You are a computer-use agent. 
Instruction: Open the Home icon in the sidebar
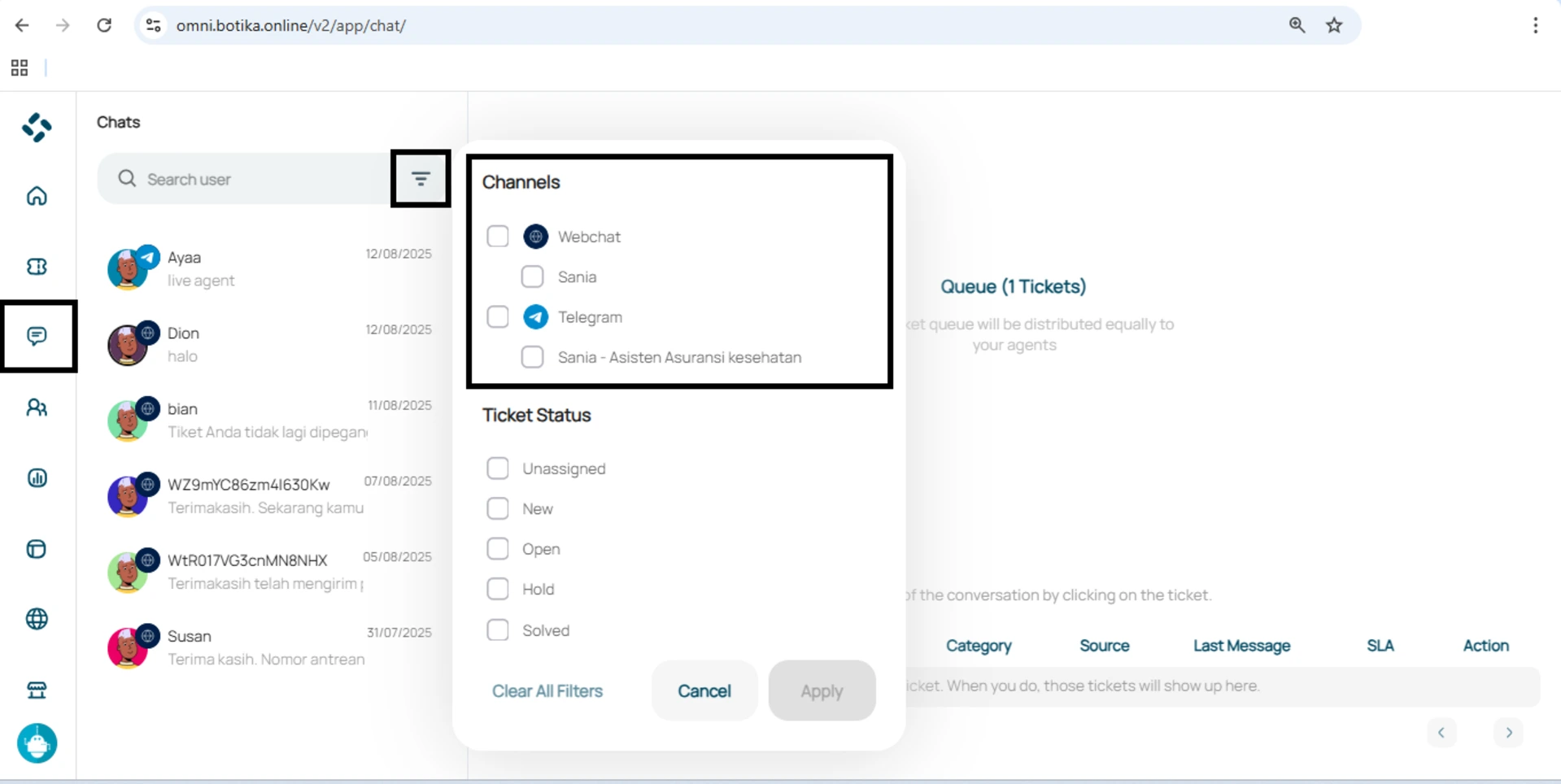coord(37,196)
